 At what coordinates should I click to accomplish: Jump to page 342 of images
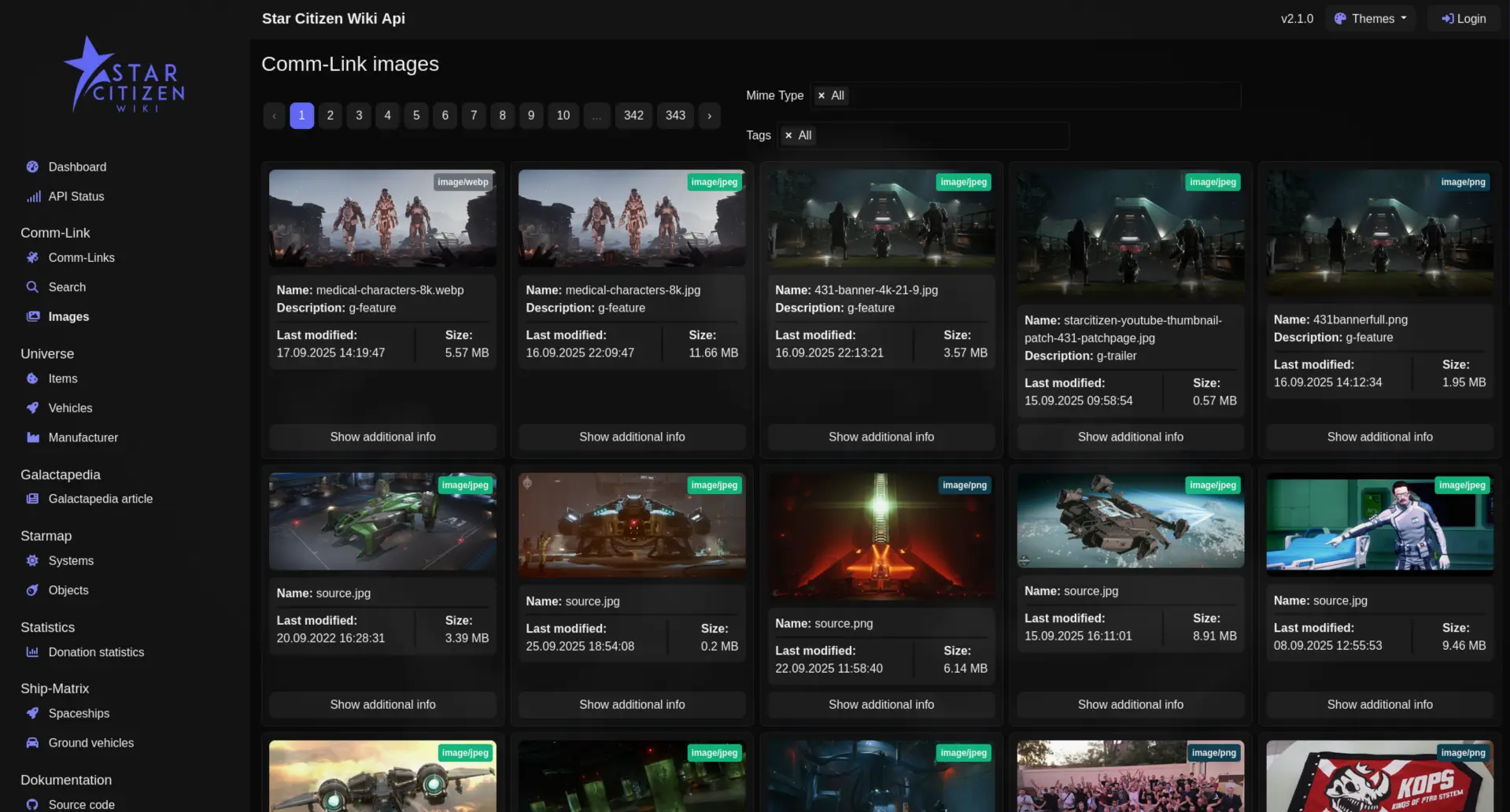click(x=633, y=116)
